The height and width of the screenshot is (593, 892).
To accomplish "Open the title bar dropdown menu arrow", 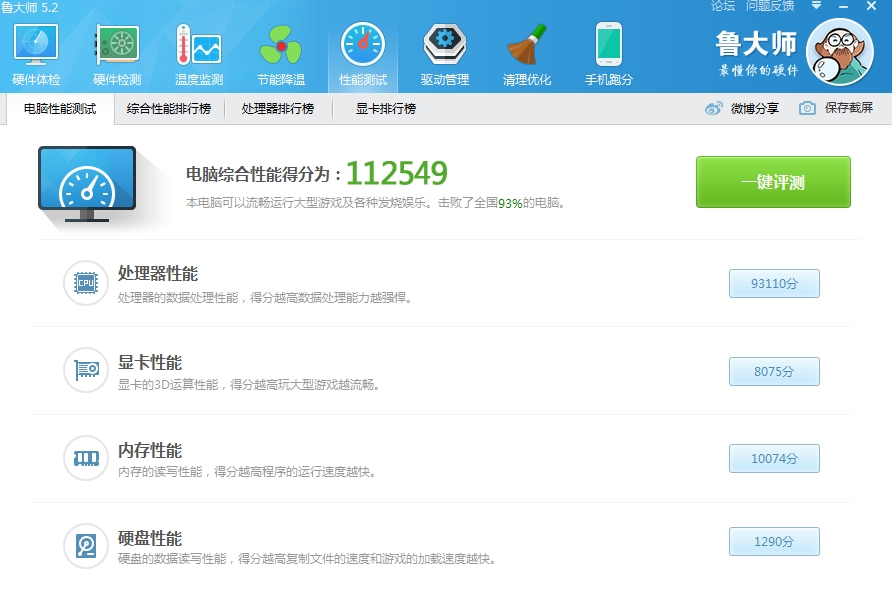I will coord(816,6).
